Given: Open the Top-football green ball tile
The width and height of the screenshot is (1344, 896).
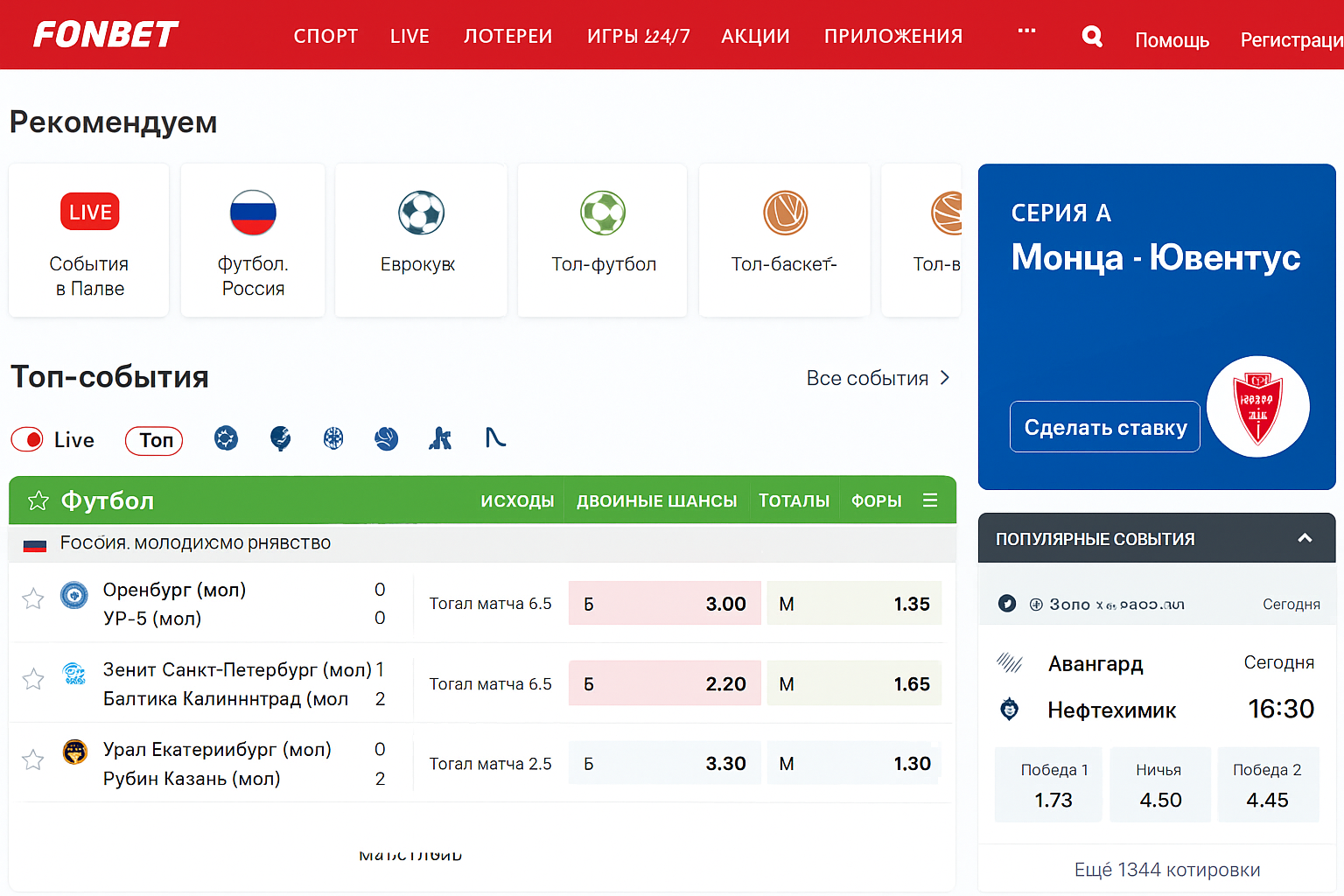Looking at the screenshot, I should tap(603, 213).
